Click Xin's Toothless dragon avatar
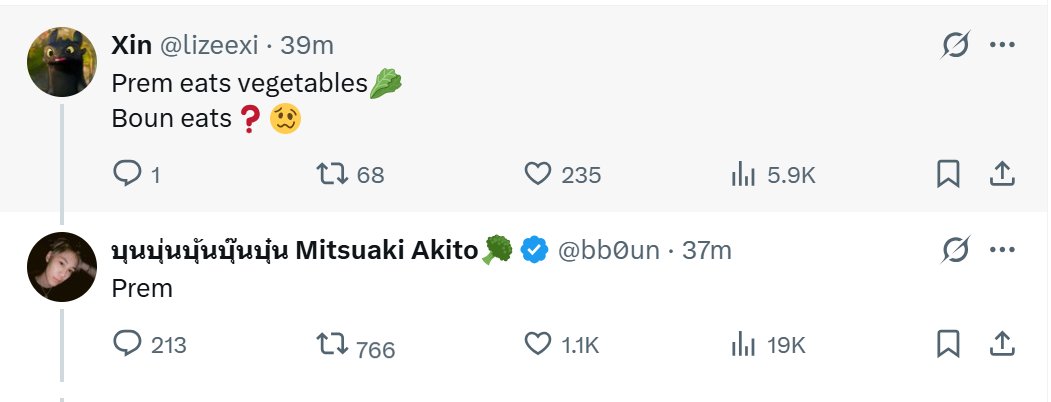This screenshot has width=1051, height=402. click(x=62, y=62)
